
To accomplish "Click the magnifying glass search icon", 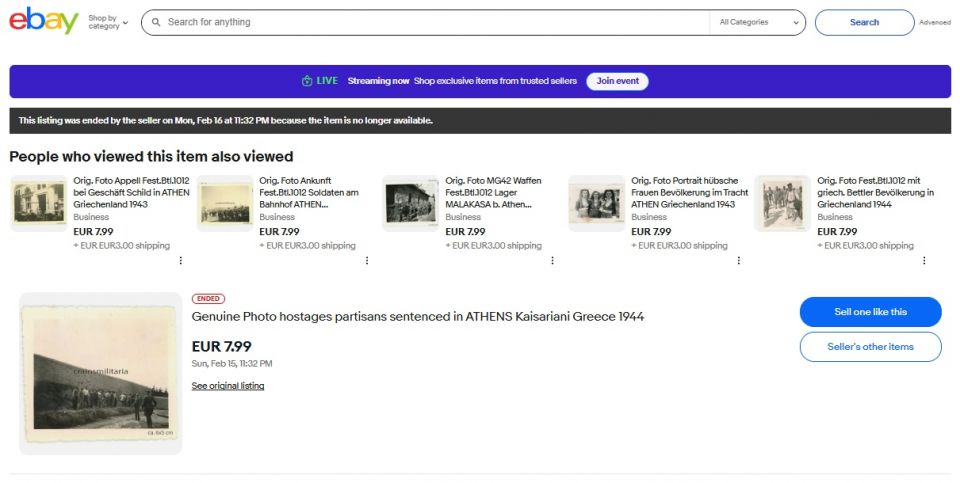I will 155,22.
